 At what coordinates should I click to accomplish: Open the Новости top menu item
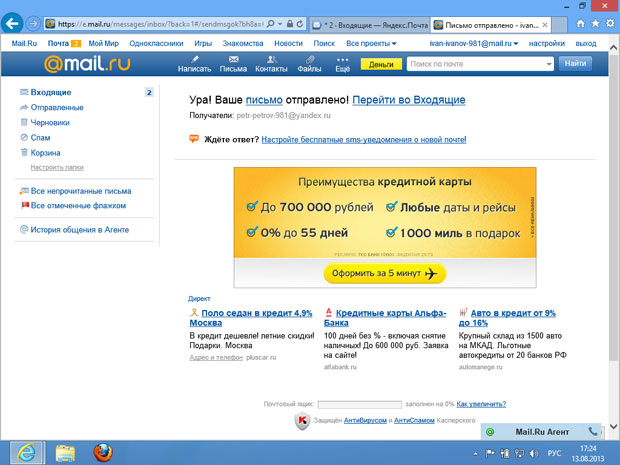[x=288, y=44]
